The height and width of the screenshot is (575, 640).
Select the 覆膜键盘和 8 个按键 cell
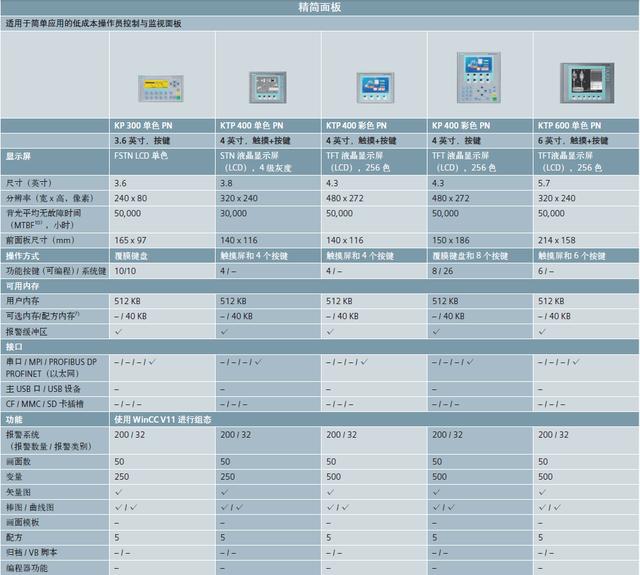click(x=470, y=256)
